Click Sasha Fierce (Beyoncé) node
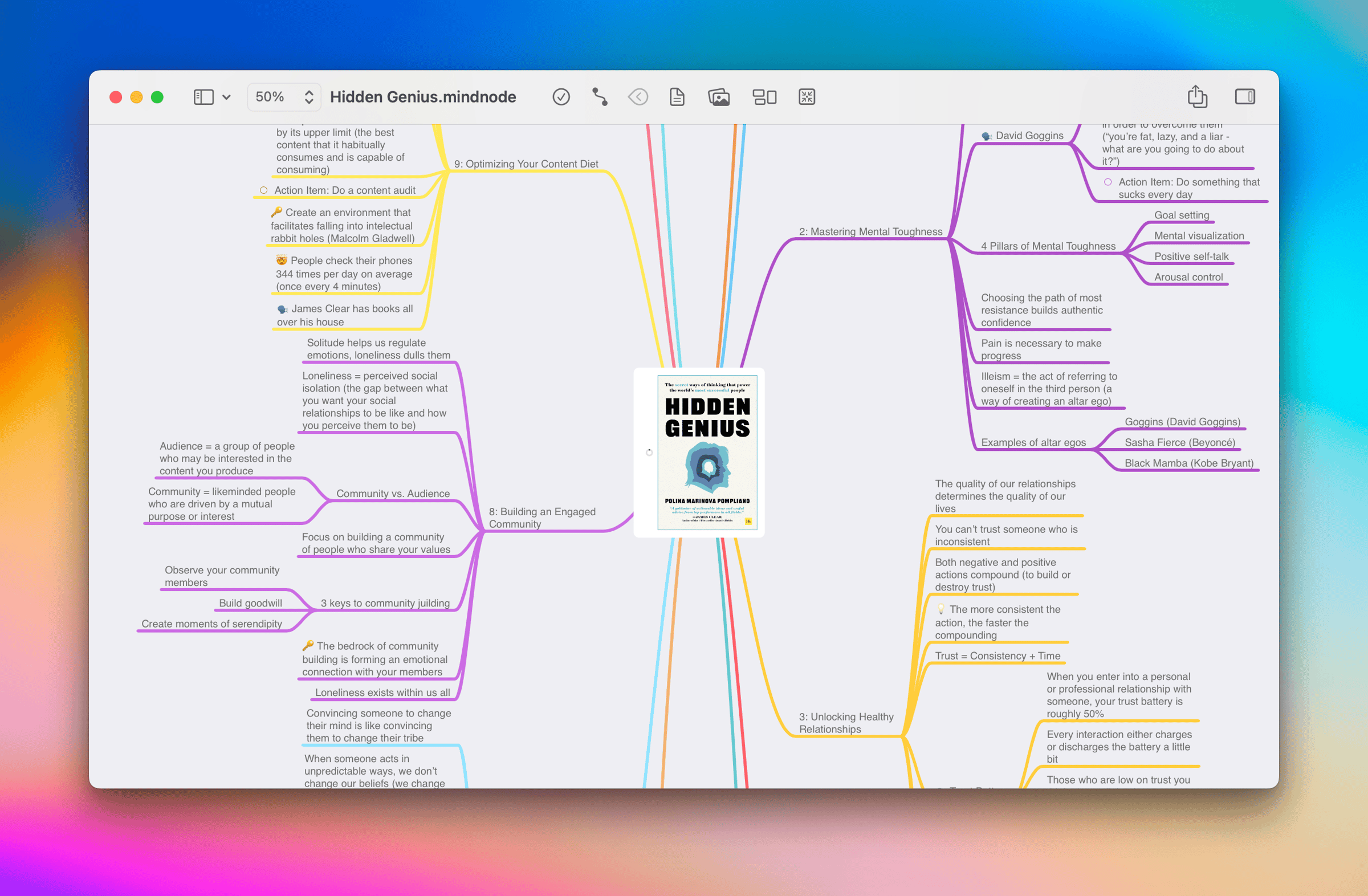The image size is (1368, 896). (x=1179, y=442)
